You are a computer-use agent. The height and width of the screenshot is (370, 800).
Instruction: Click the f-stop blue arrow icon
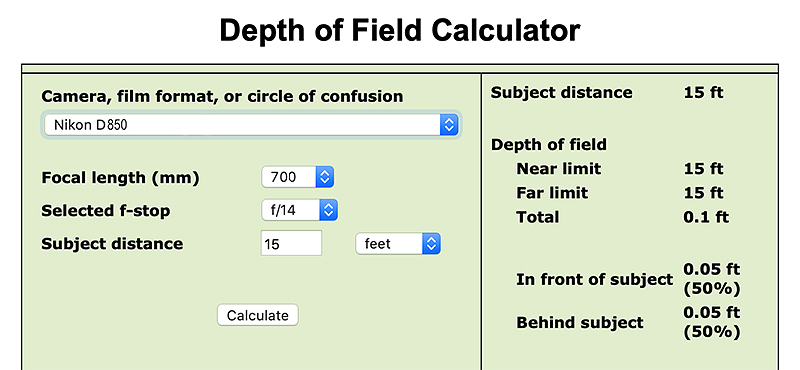(x=329, y=210)
